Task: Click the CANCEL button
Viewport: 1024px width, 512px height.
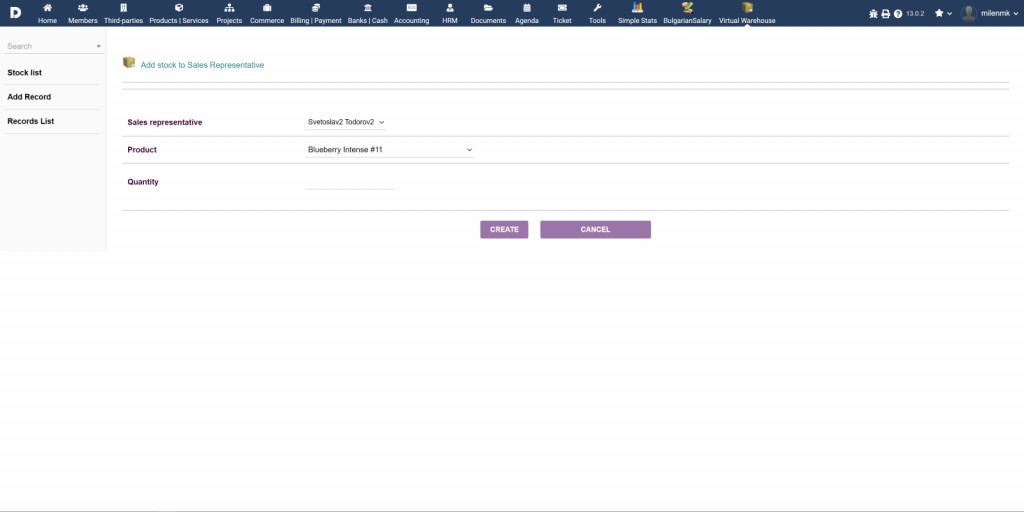Action: [596, 229]
